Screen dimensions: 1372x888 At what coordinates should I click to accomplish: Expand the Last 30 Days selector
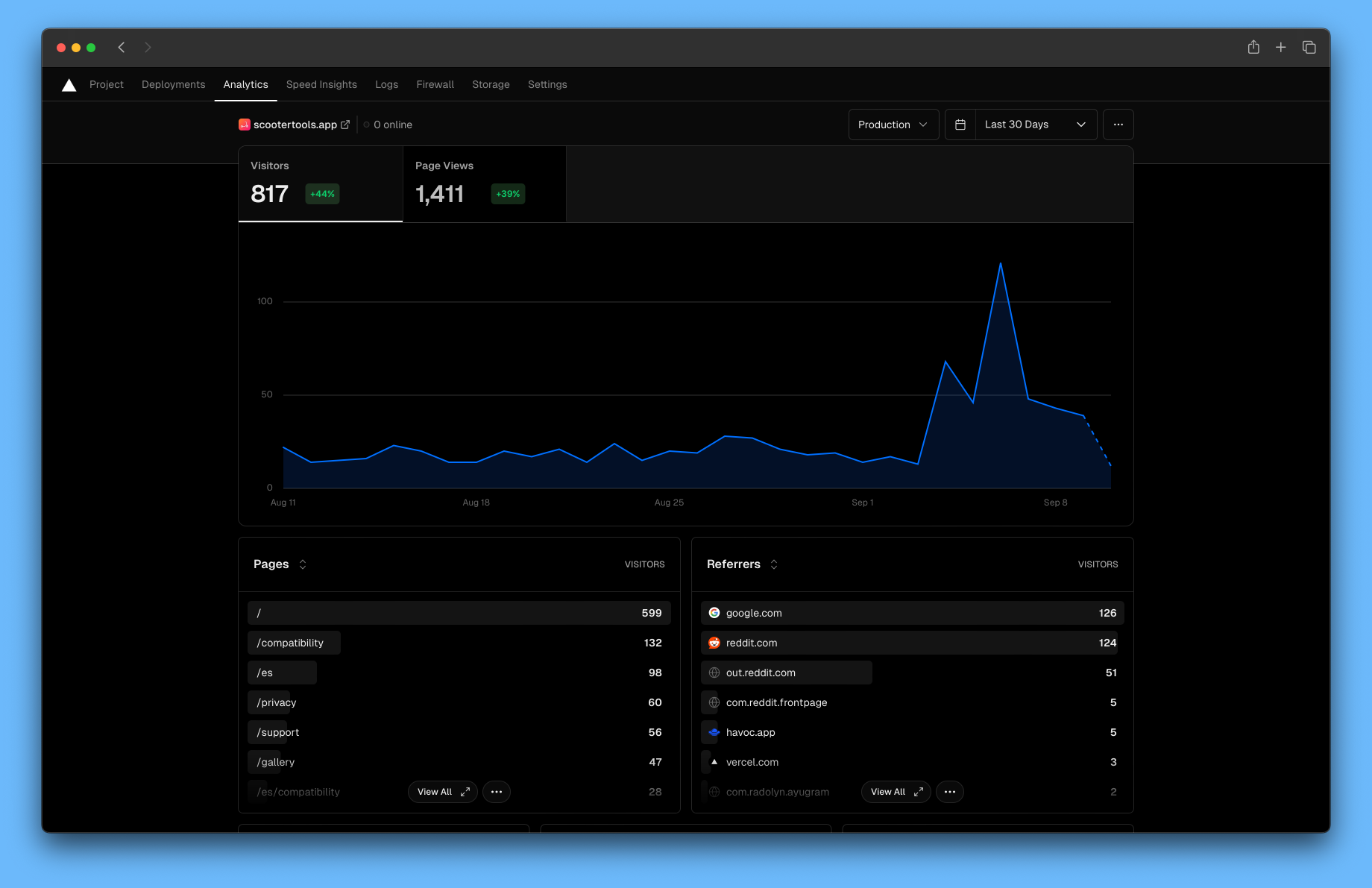(1035, 125)
